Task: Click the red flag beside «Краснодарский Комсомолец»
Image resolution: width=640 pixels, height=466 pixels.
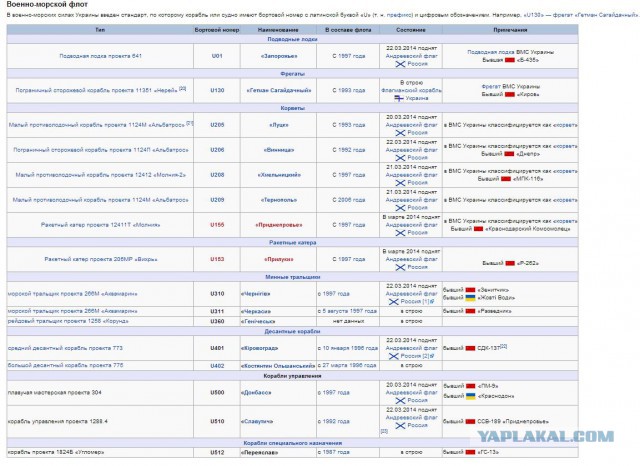Action: pos(478,229)
